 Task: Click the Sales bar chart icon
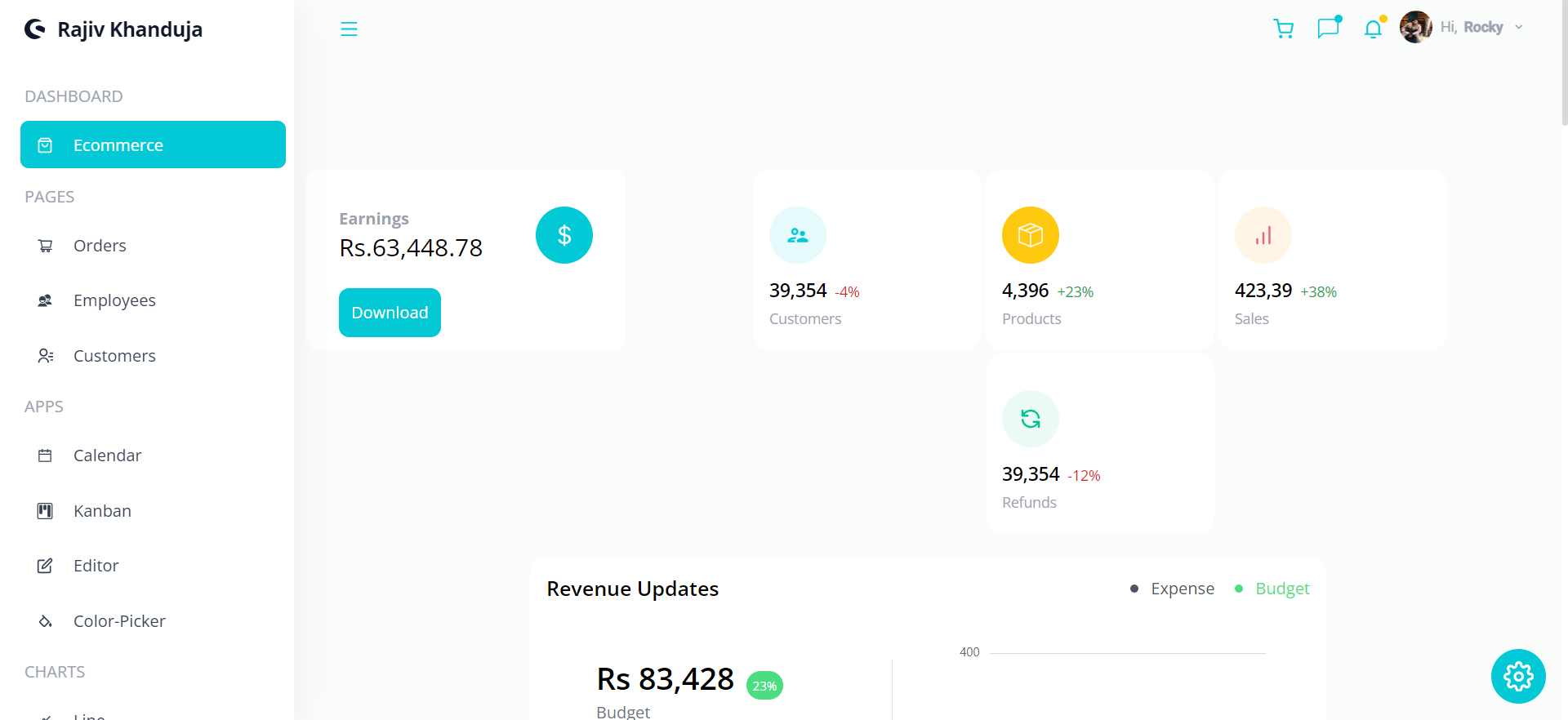pos(1263,235)
